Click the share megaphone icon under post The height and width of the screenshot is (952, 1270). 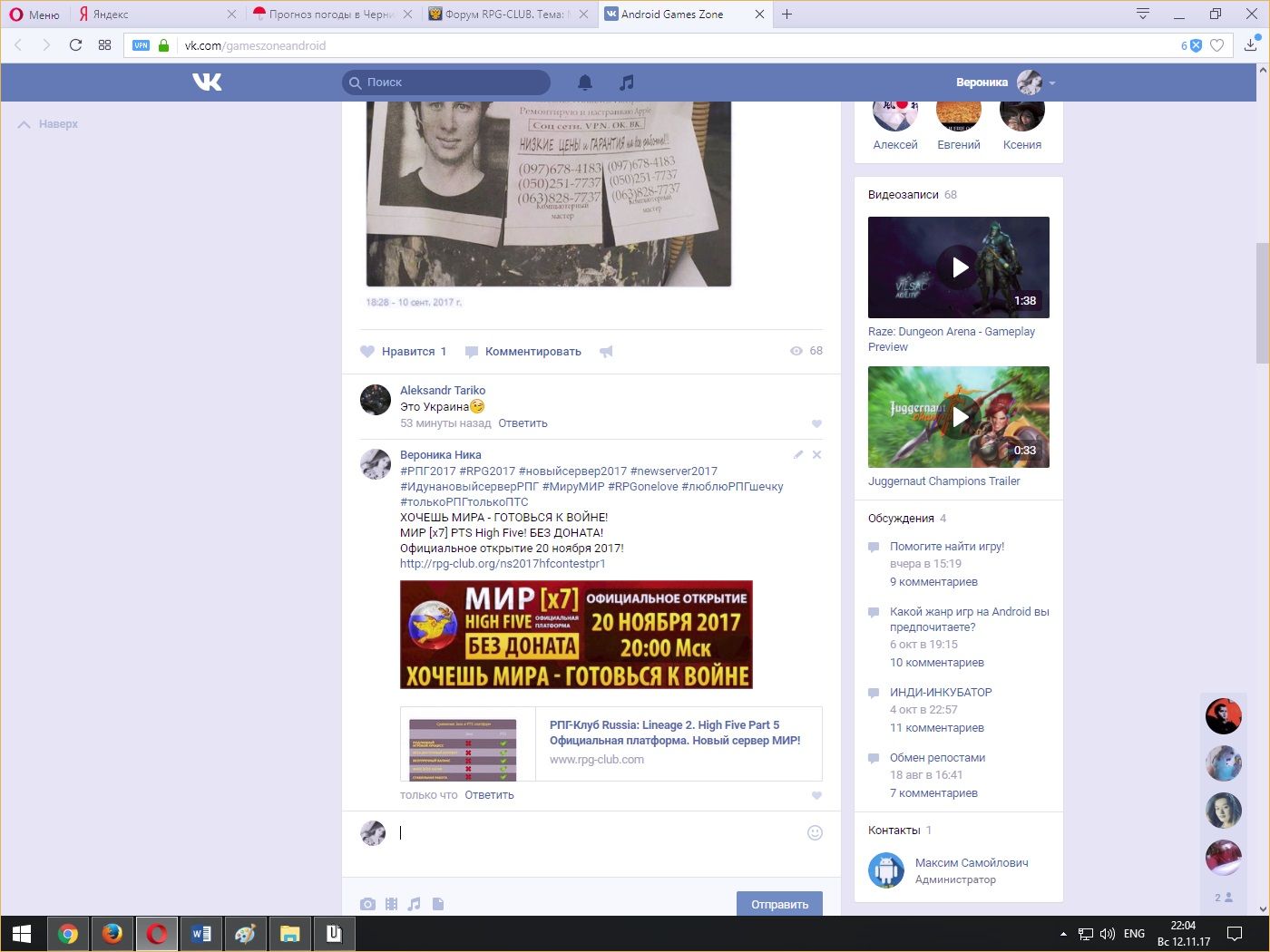coord(606,352)
